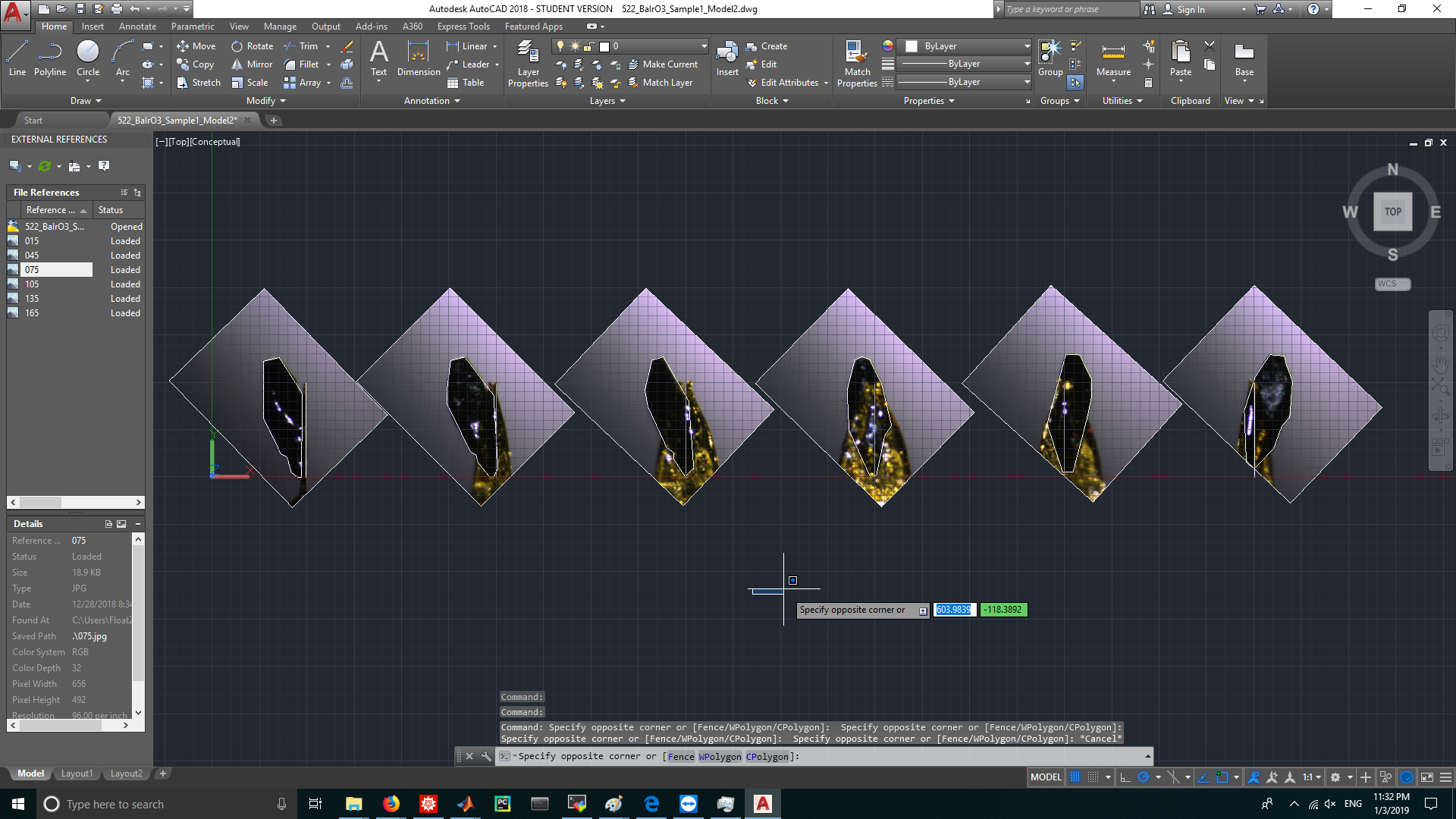Click the Match Layer button

click(660, 83)
